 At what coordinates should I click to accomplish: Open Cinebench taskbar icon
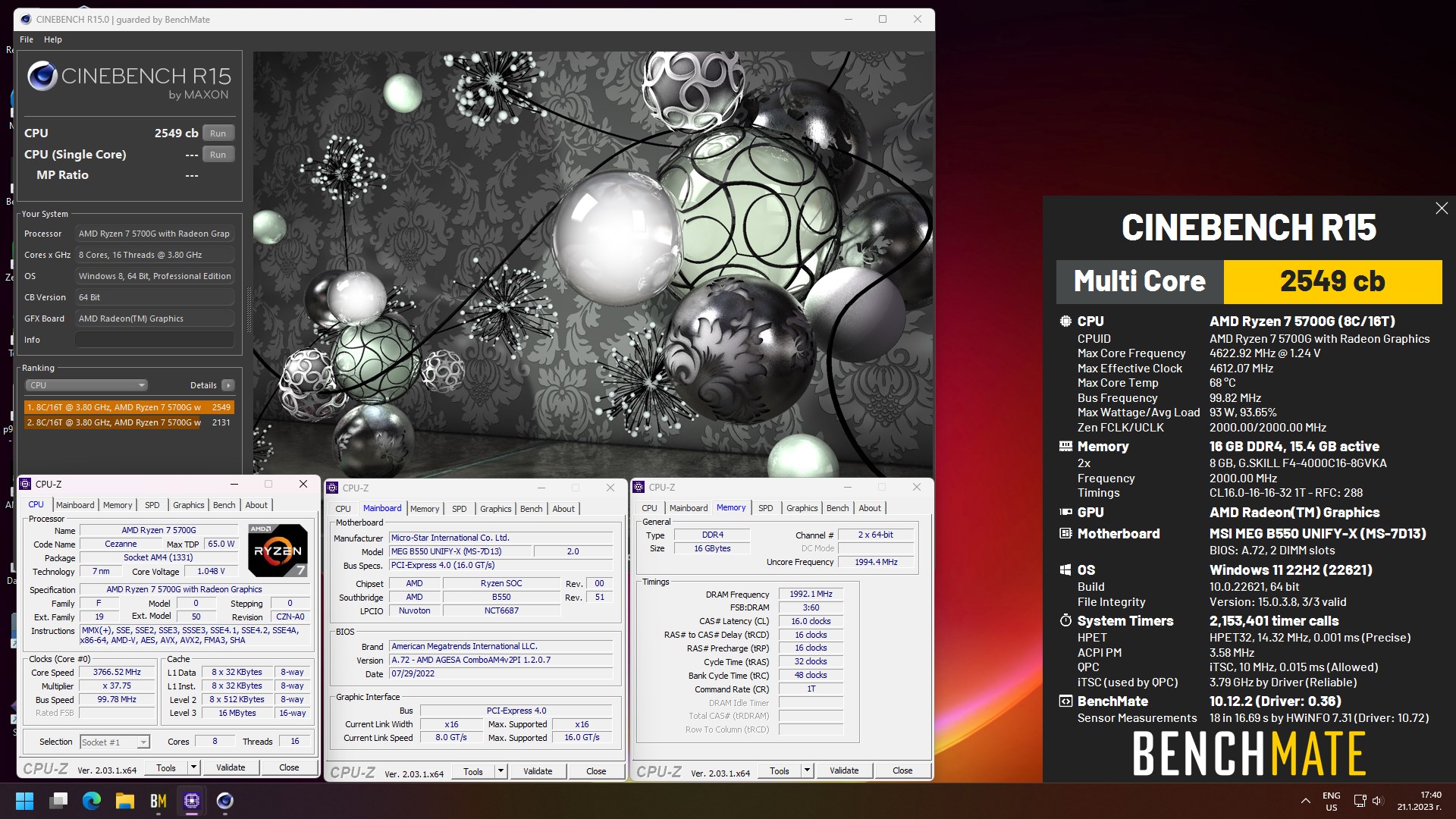click(x=225, y=801)
